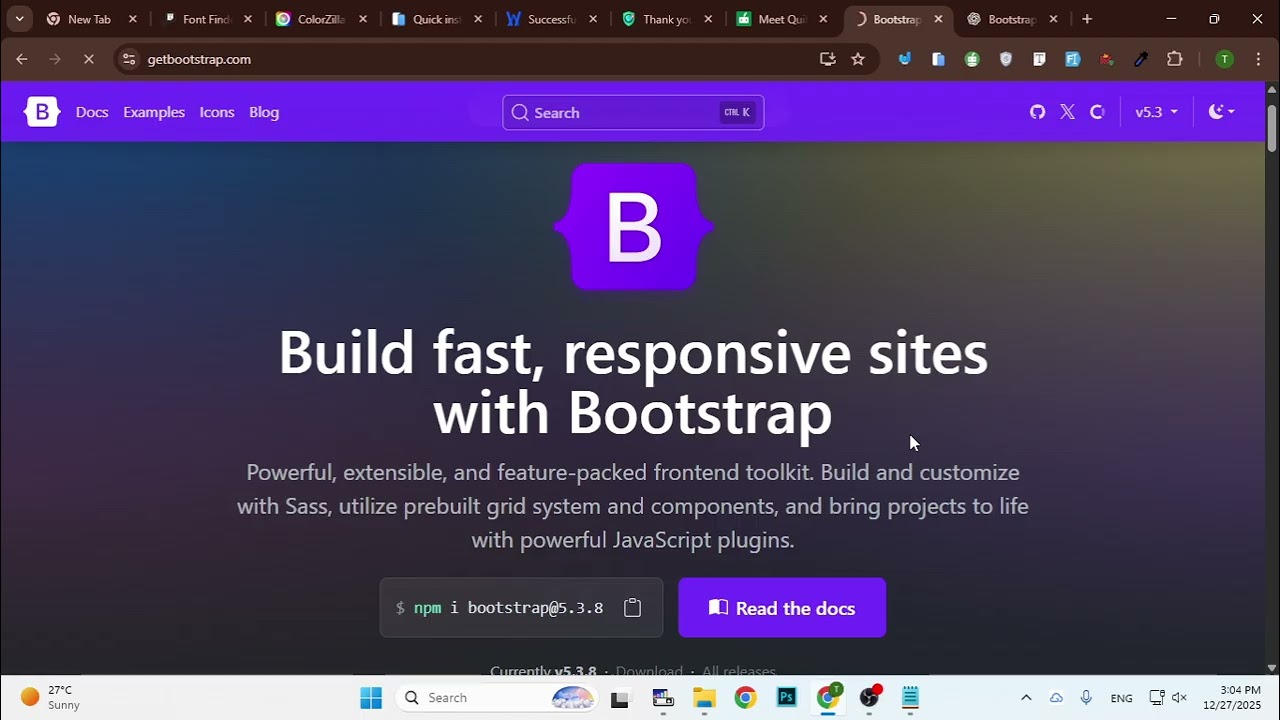Screen dimensions: 1280x720
Task: Open the blue copy-pages extension icon
Action: point(938,59)
